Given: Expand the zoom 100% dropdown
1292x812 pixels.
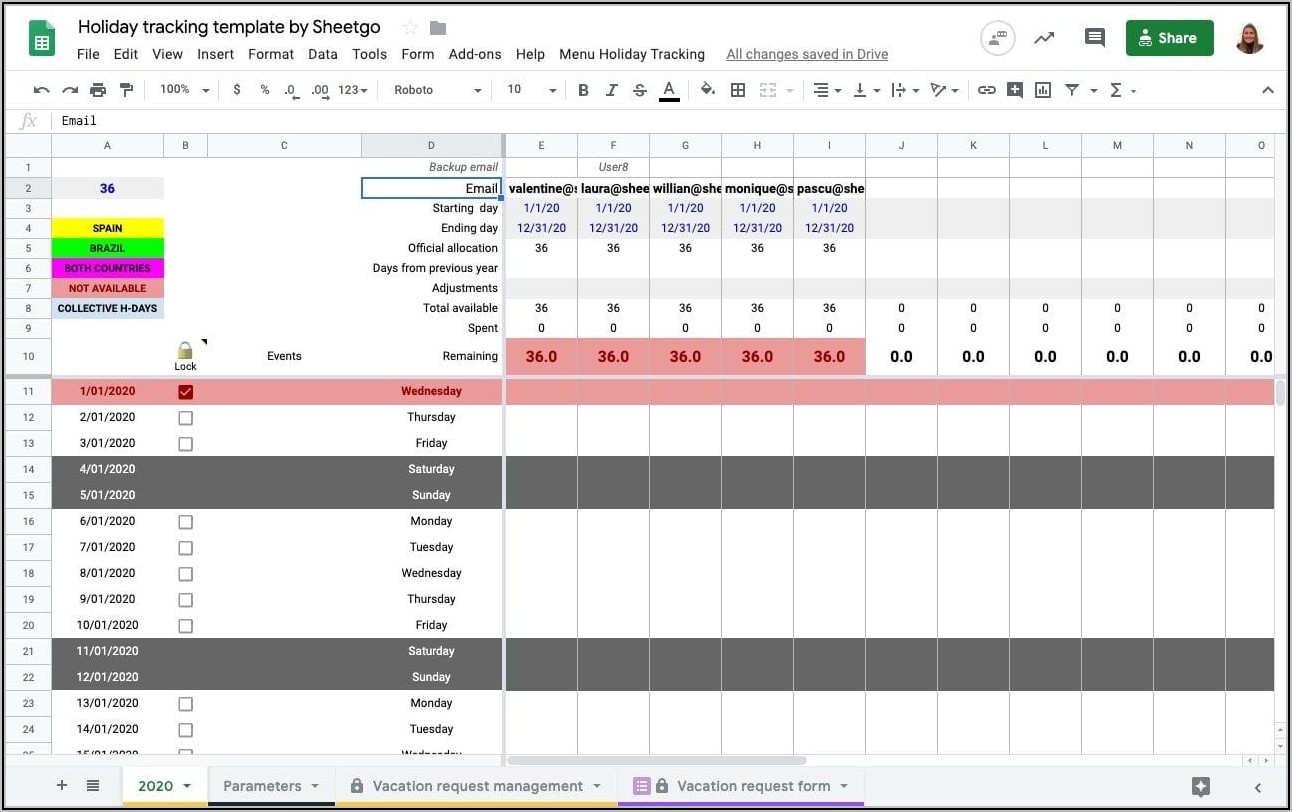Looking at the screenshot, I should [184, 90].
